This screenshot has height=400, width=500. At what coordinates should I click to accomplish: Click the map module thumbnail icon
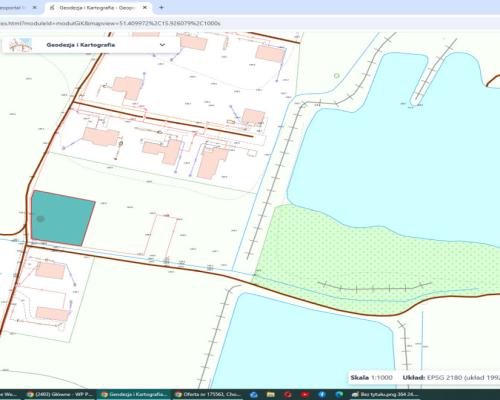pyautogui.click(x=20, y=45)
